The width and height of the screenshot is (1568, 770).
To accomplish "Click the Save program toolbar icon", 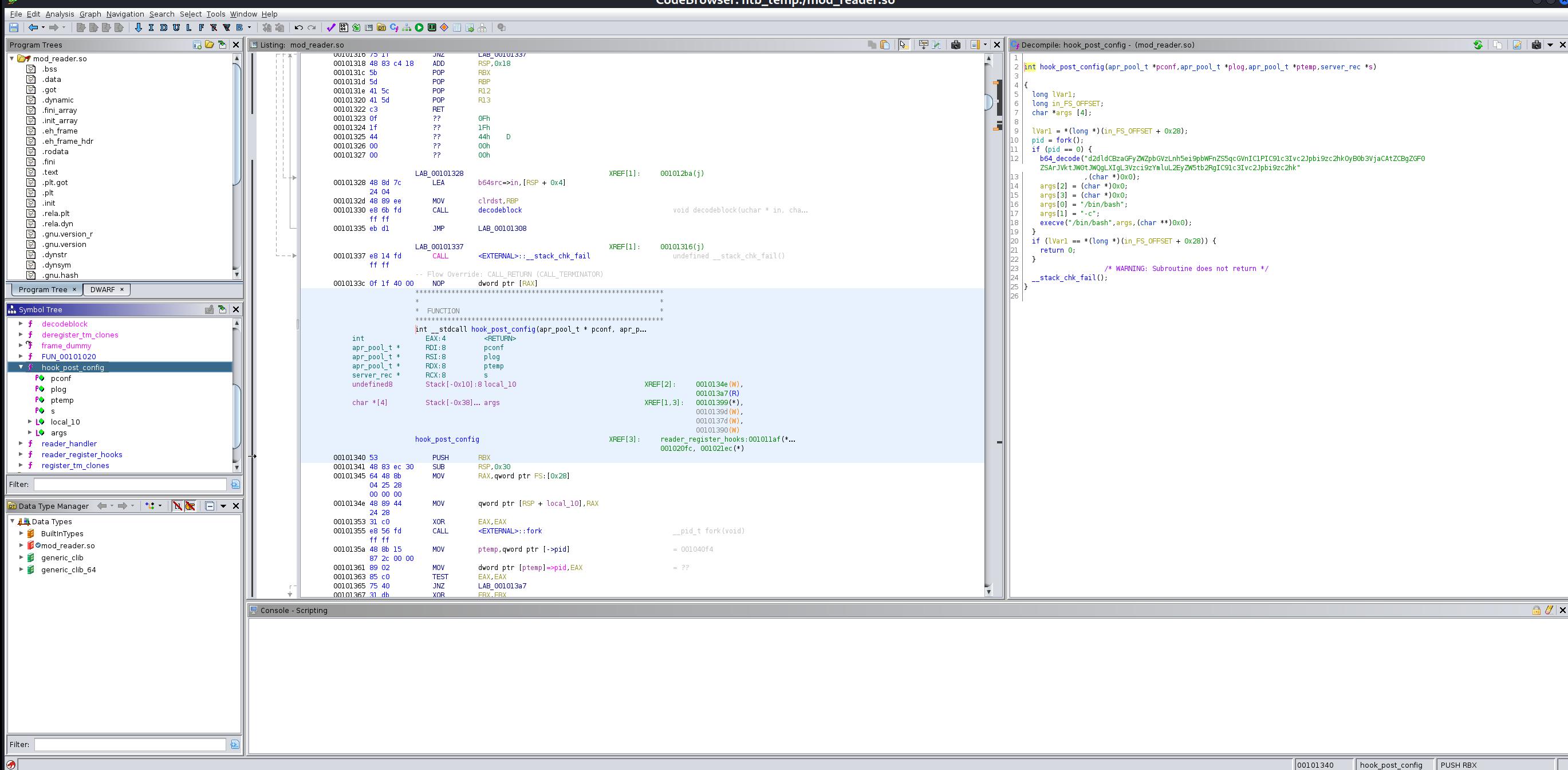I will pyautogui.click(x=13, y=27).
